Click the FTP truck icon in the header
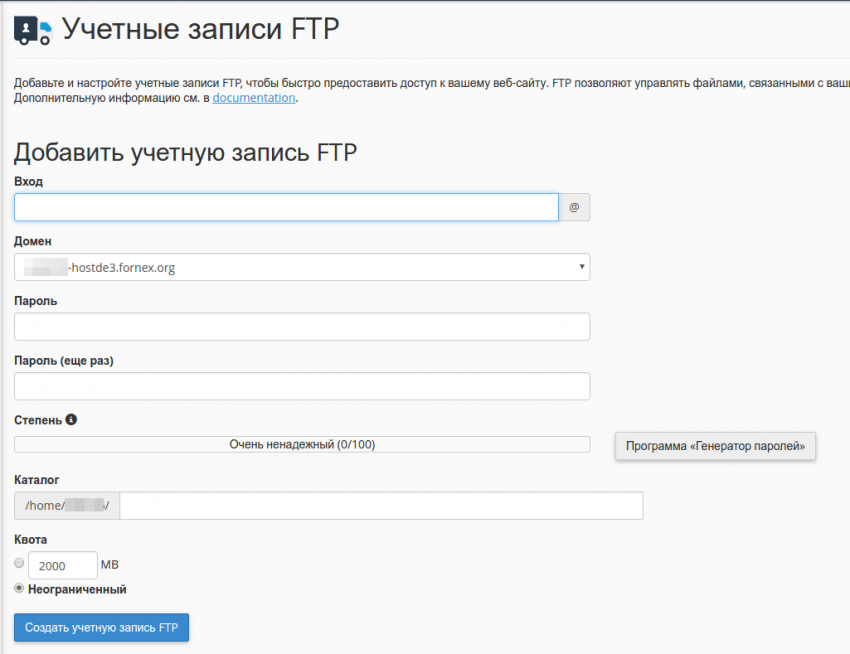 [31, 28]
